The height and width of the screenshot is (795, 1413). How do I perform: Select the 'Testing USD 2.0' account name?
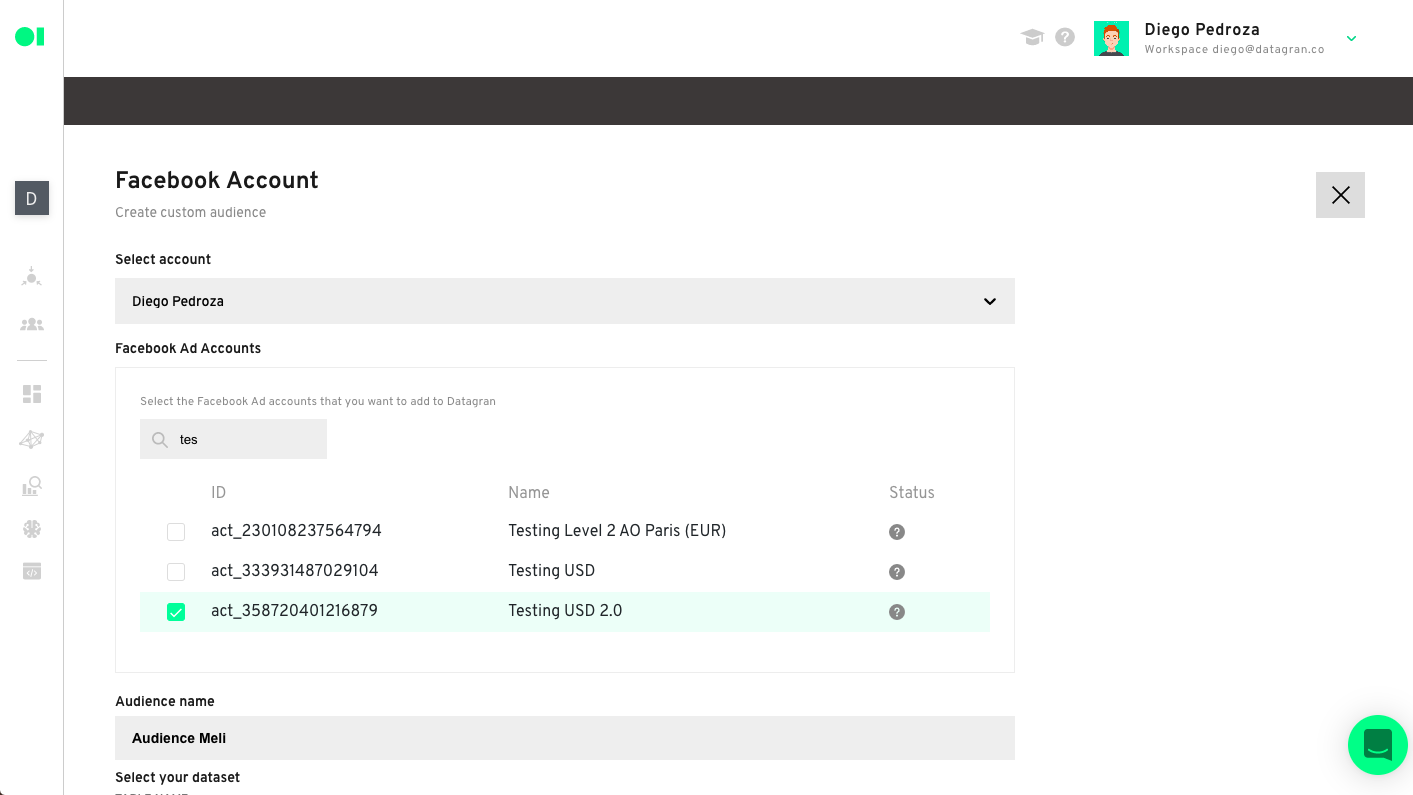[x=565, y=611]
